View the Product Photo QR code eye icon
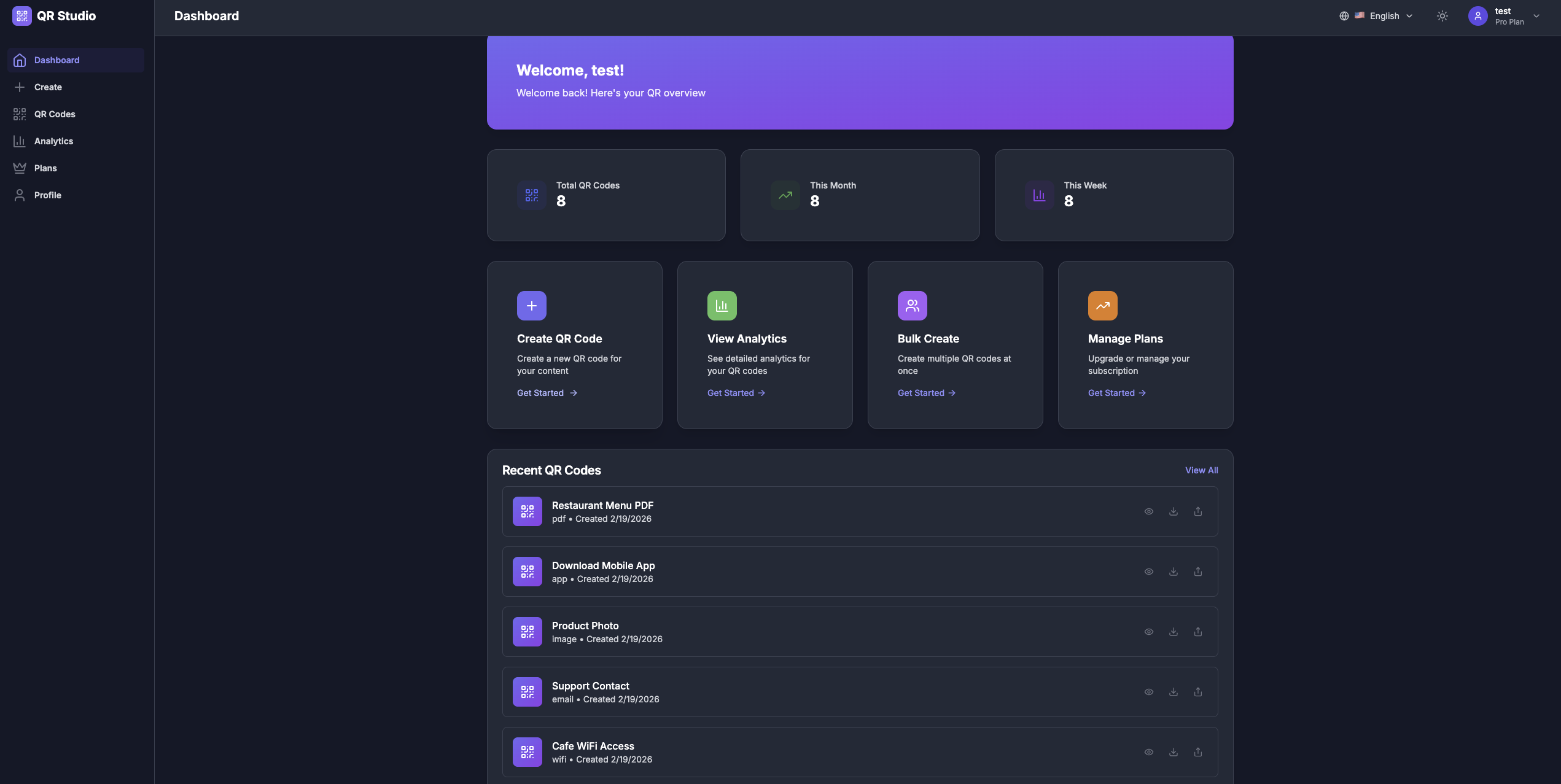The height and width of the screenshot is (784, 1561). 1148,632
